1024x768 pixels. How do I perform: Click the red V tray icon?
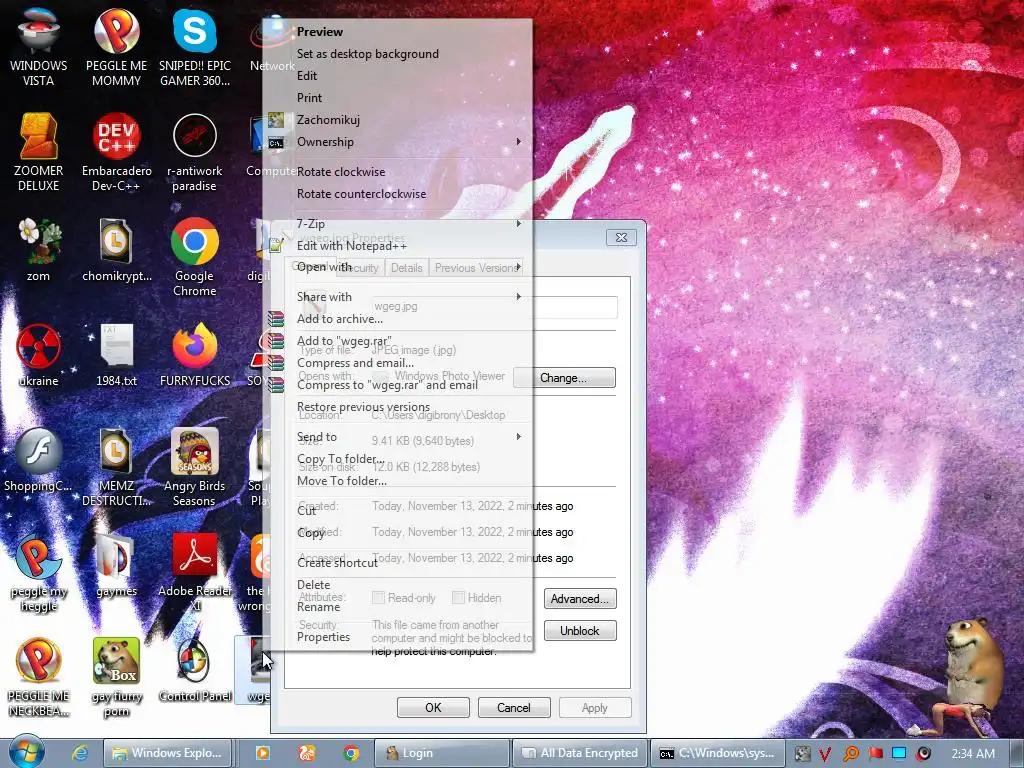825,754
